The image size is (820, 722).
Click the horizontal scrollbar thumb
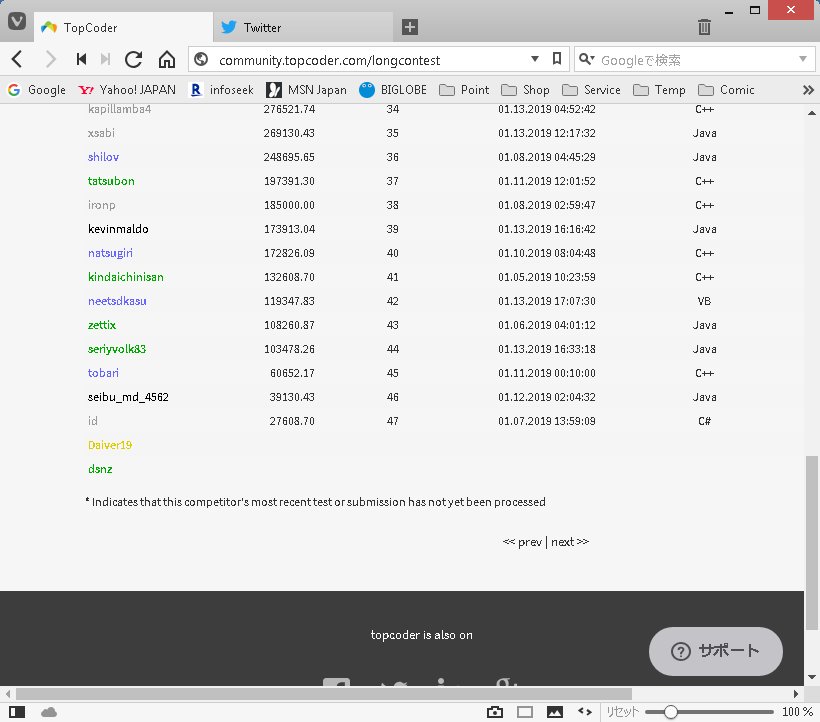click(x=324, y=694)
